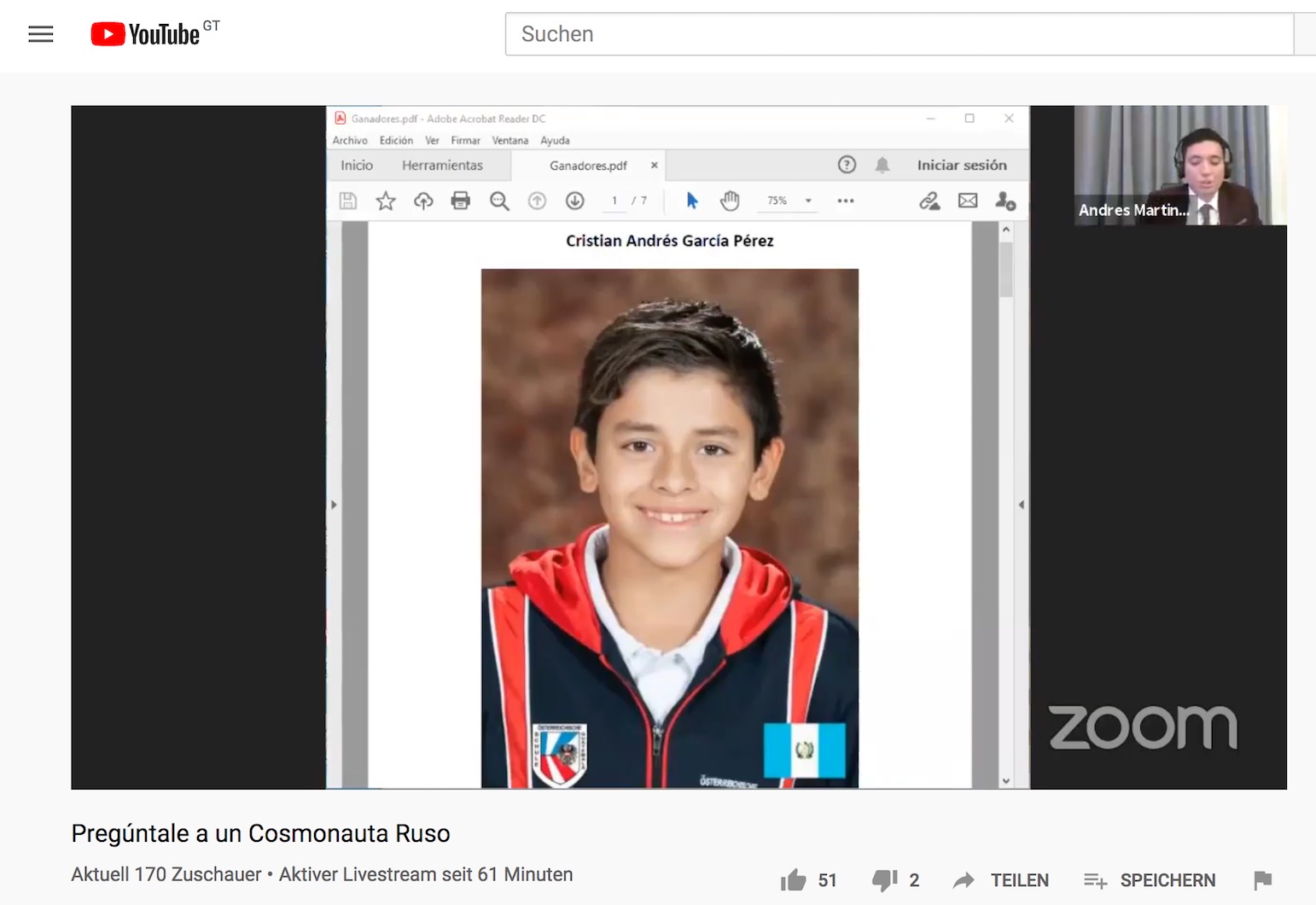Viewport: 1316px width, 905px height.
Task: Click the PDF vertical scrollbar down arrow
Action: tap(1006, 780)
